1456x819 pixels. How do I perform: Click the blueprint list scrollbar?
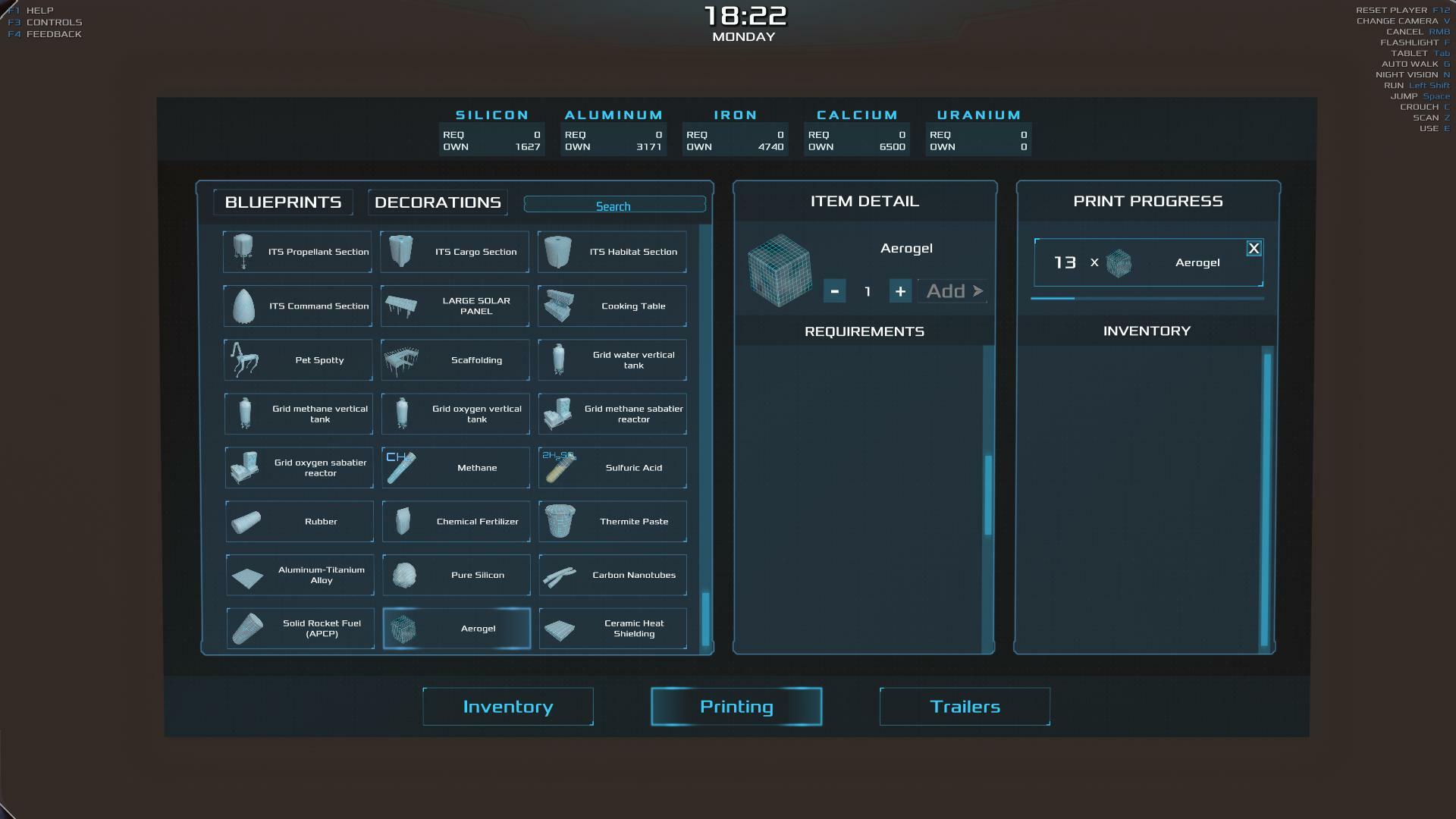(706, 618)
